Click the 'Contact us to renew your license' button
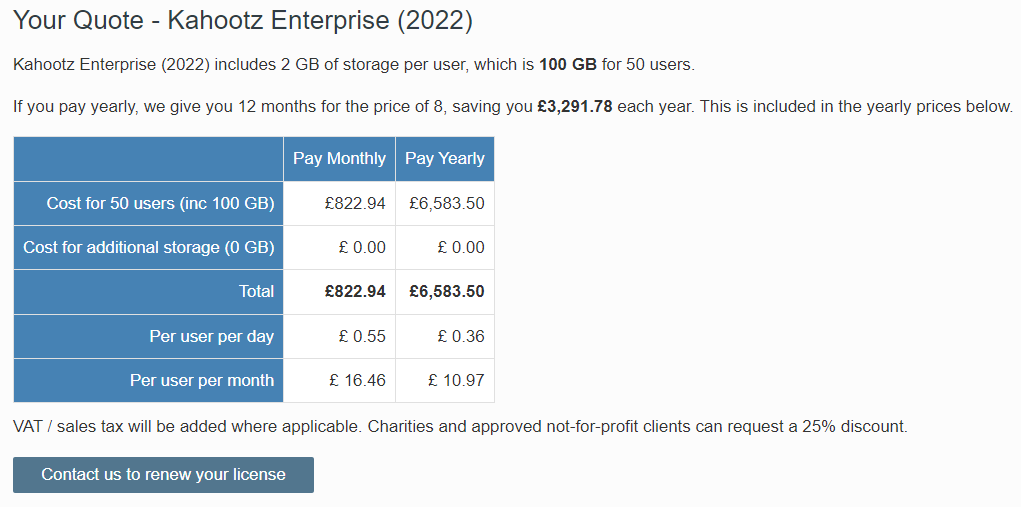Viewport: 1021px width, 507px height. tap(163, 475)
